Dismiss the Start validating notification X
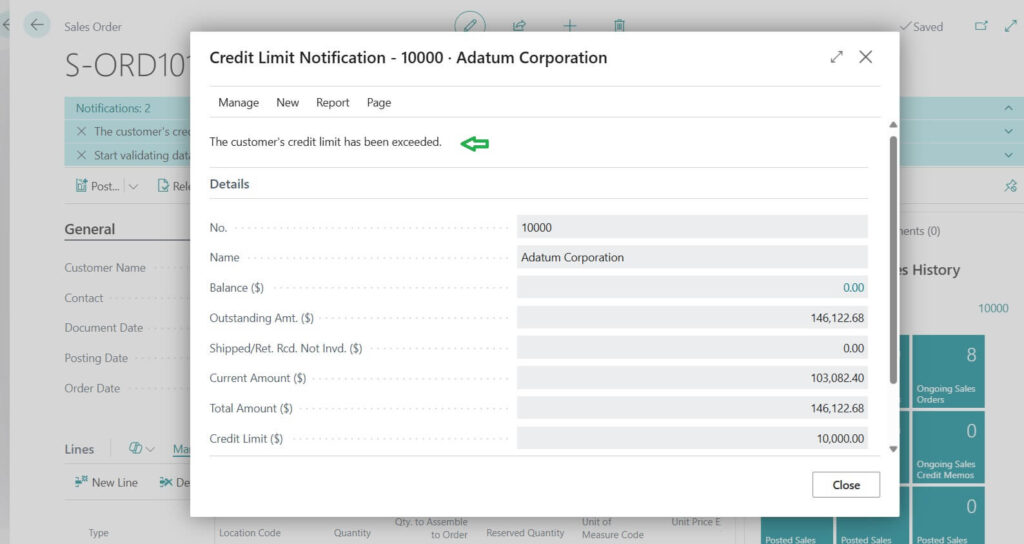 pos(81,155)
